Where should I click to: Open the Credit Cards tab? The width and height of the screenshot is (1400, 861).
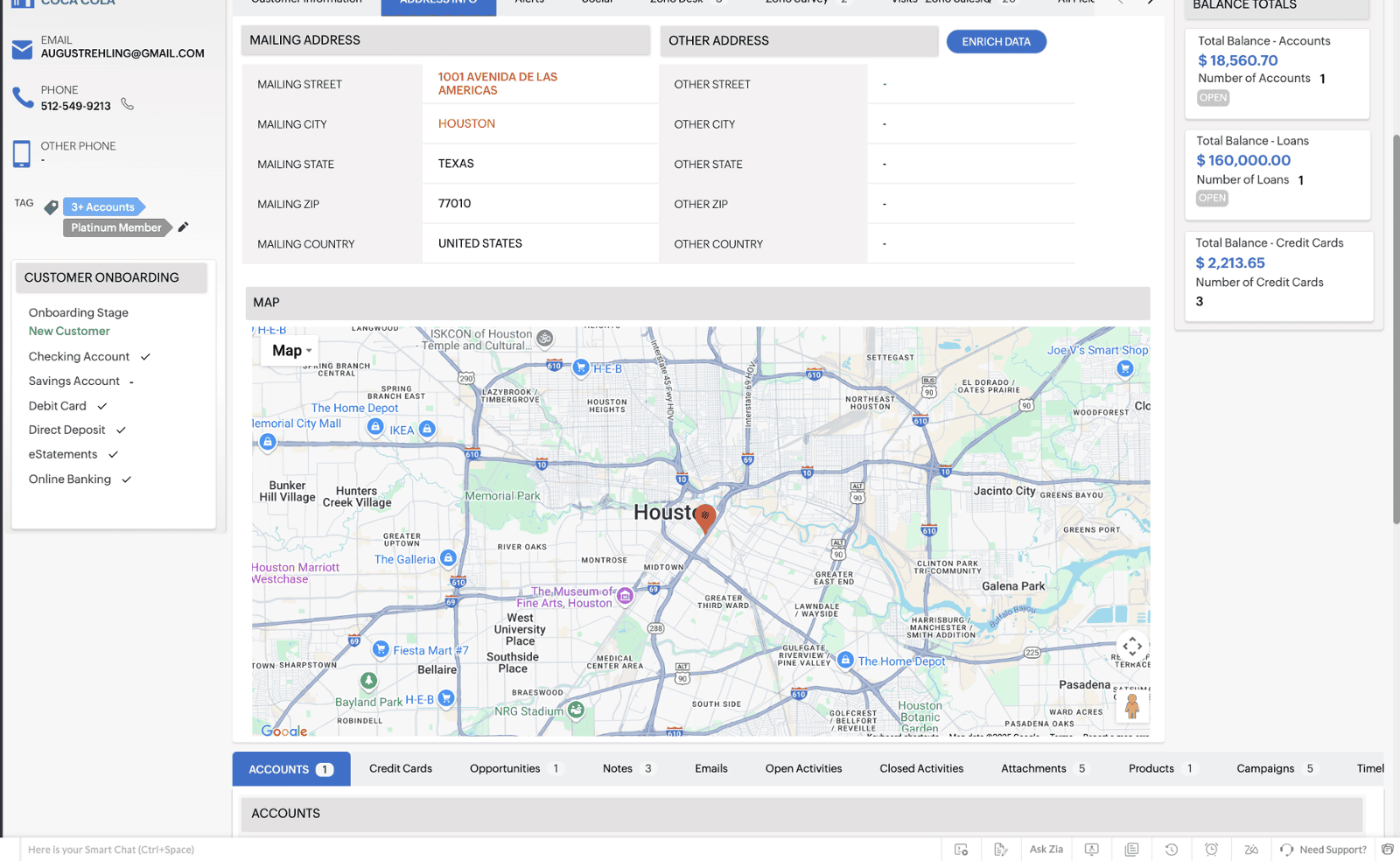tap(401, 768)
